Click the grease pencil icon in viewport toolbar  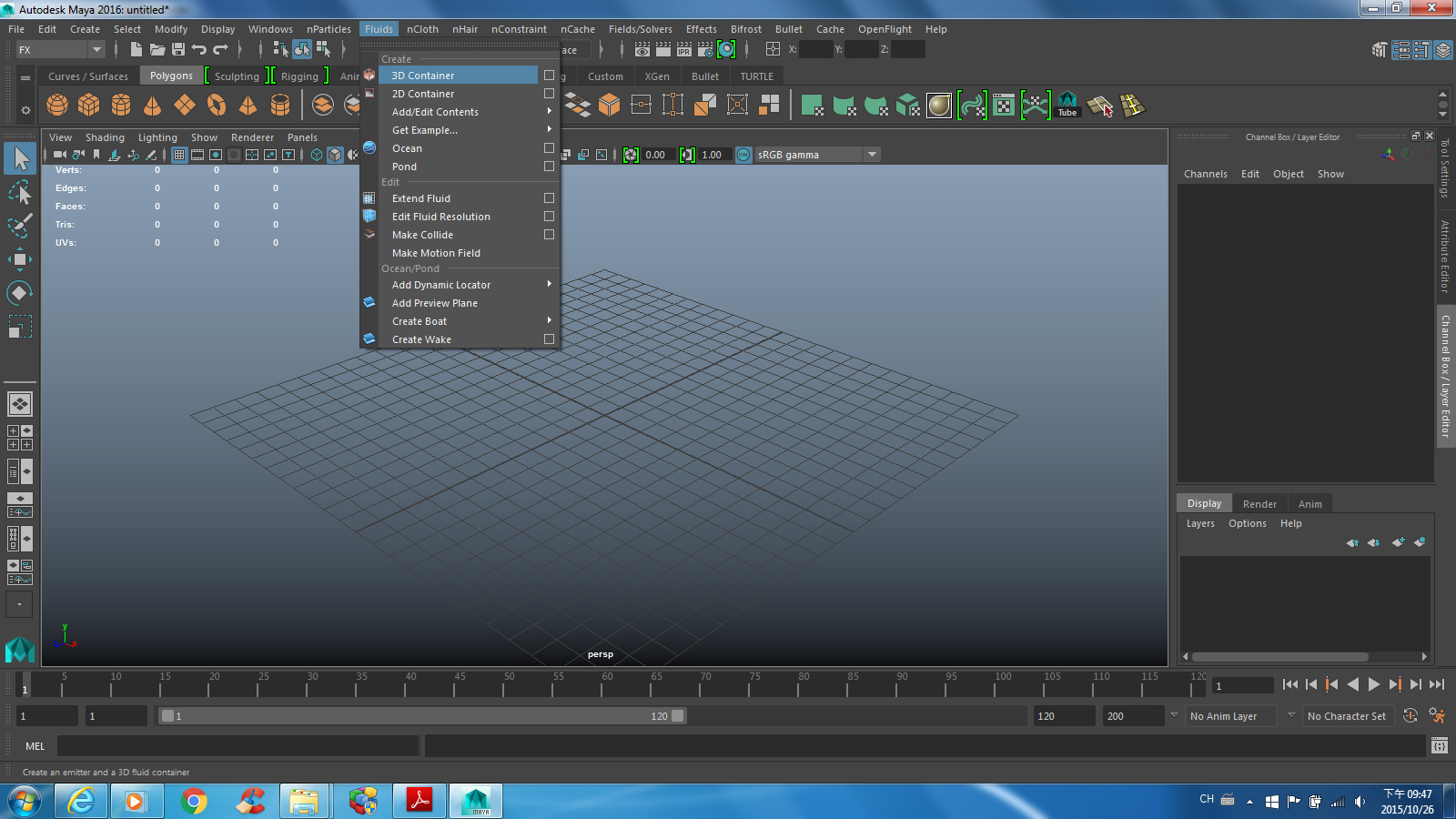152,155
